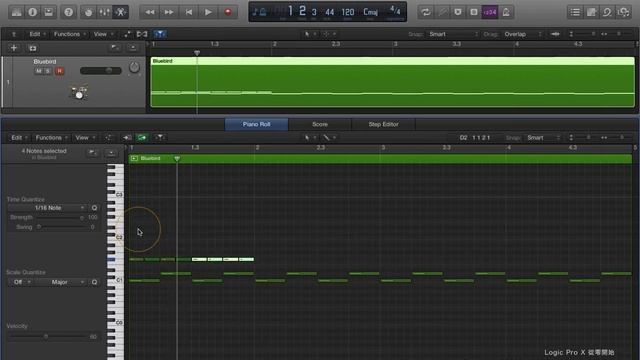Viewport: 640px width, 360px height.
Task: Add a new track with plus button
Action: pos(13,48)
